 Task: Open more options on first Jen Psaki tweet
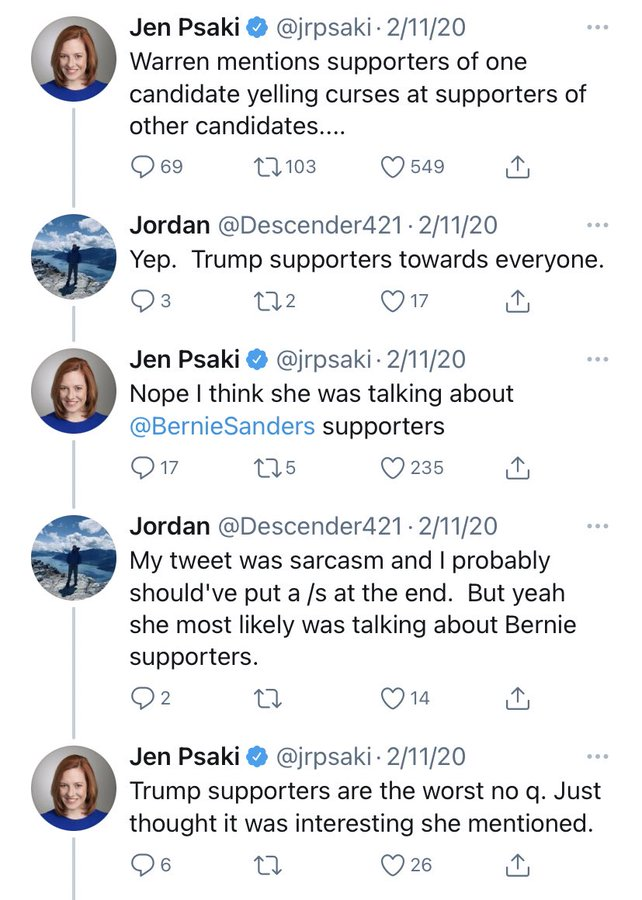[597, 27]
